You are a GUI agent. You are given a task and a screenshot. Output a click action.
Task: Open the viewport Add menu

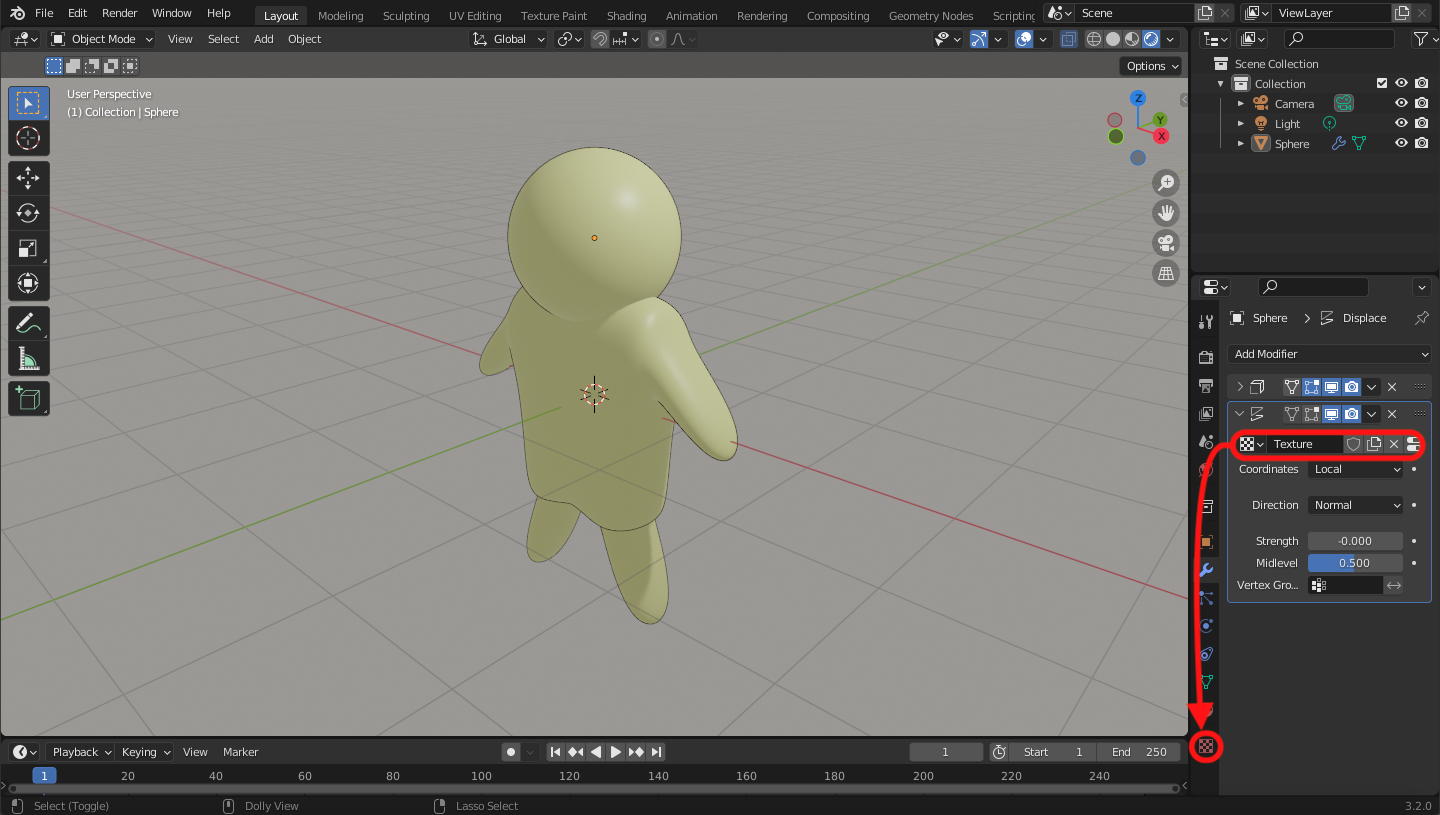(x=264, y=39)
